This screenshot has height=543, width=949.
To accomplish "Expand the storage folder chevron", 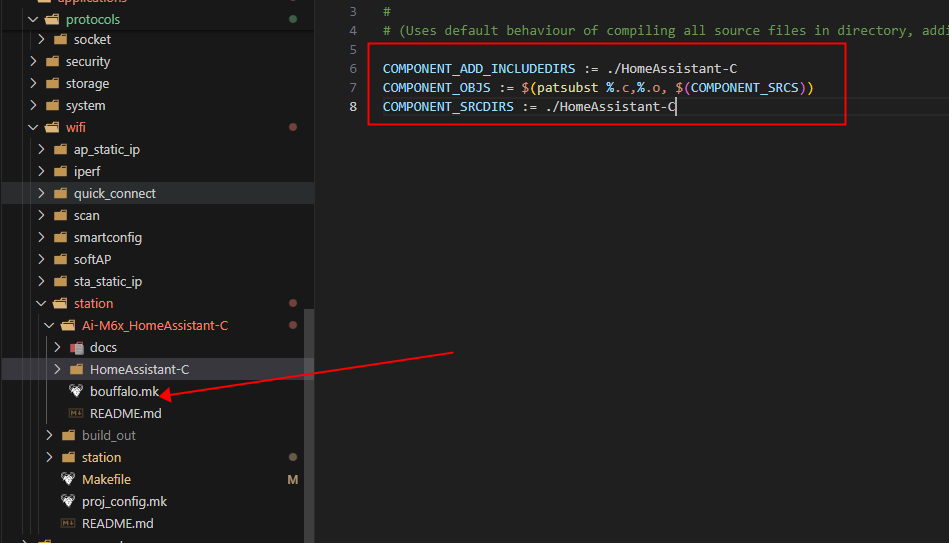I will [33, 83].
